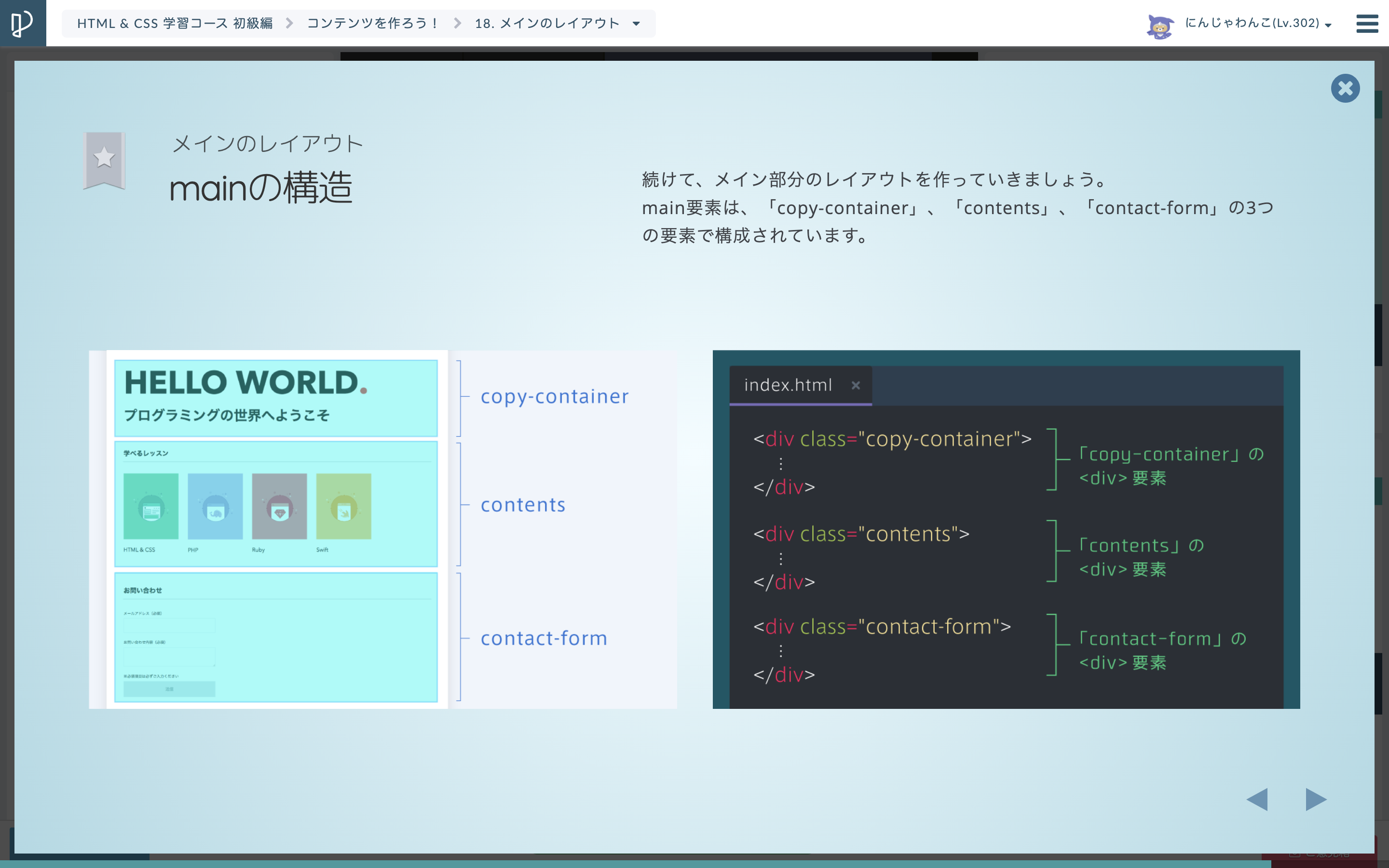This screenshot has height=868, width=1389.
Task: Close the index.html tab x
Action: pyautogui.click(x=855, y=385)
